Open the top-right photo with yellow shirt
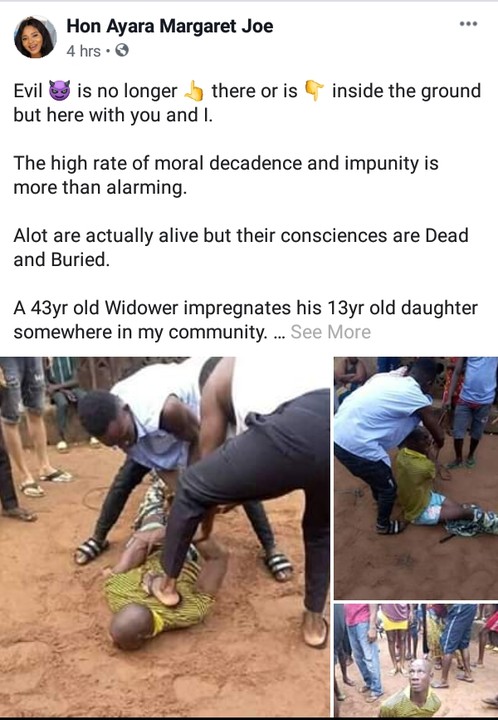Image resolution: width=498 pixels, height=720 pixels. (x=416, y=478)
